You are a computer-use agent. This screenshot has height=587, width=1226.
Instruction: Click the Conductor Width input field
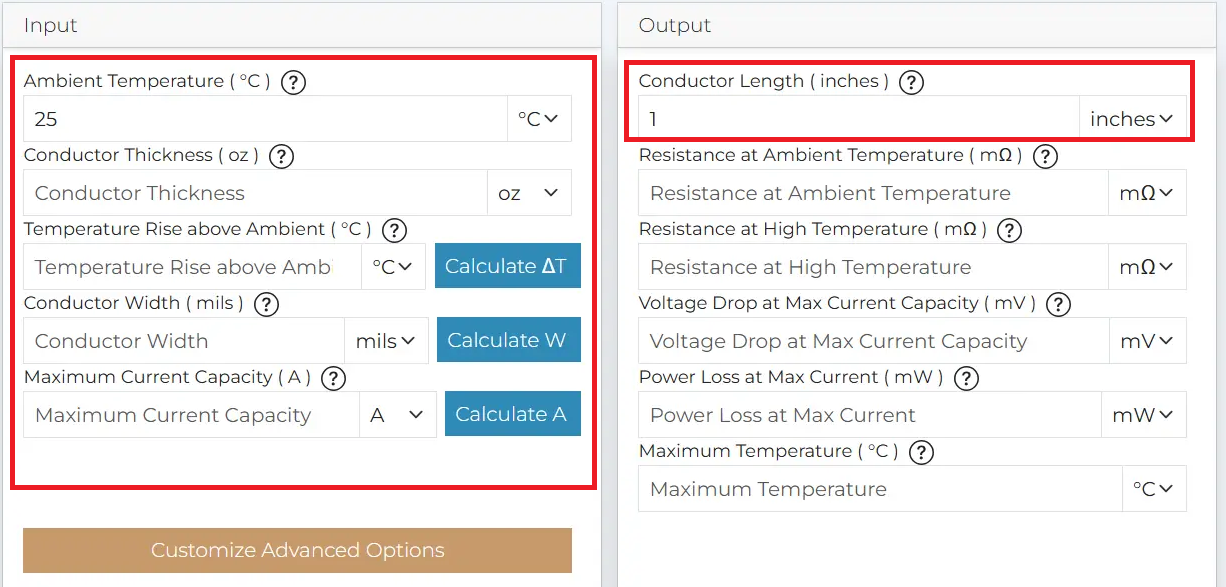click(x=180, y=340)
